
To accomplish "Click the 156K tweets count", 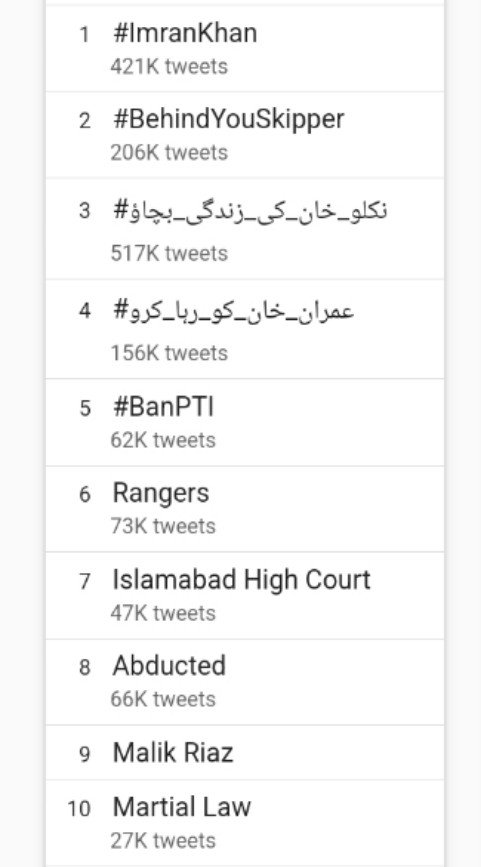I will (x=169, y=353).
